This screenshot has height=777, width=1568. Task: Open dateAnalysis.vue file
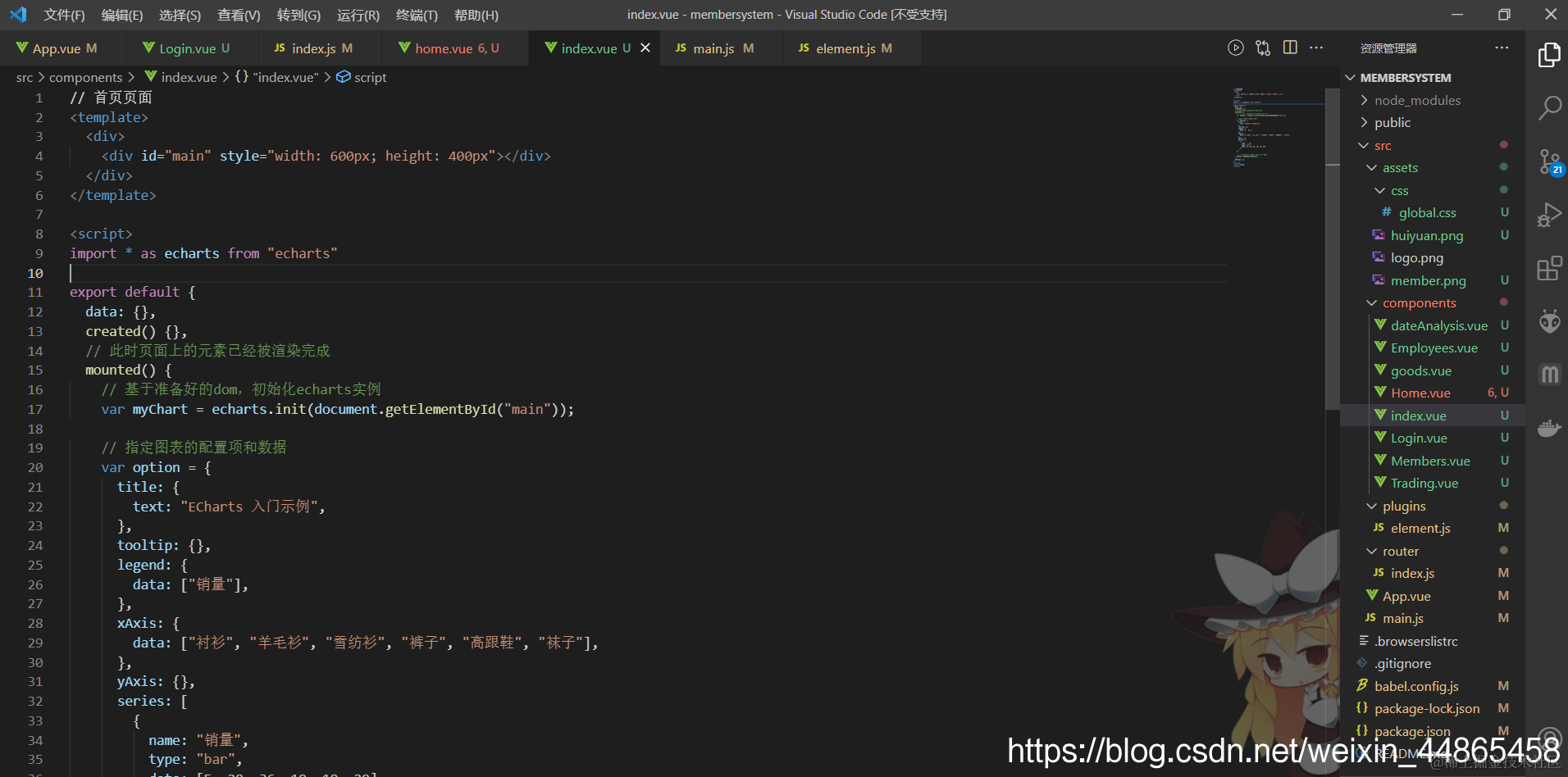(1432, 325)
